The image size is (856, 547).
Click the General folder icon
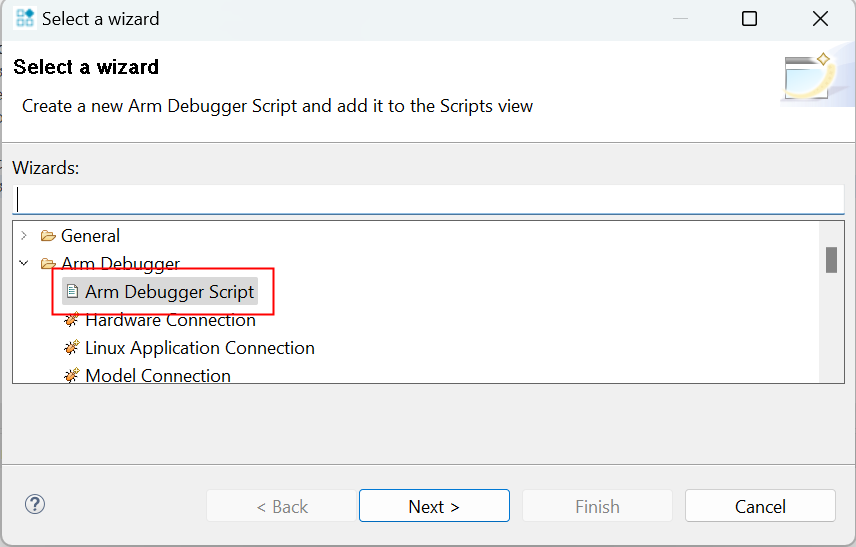48,236
